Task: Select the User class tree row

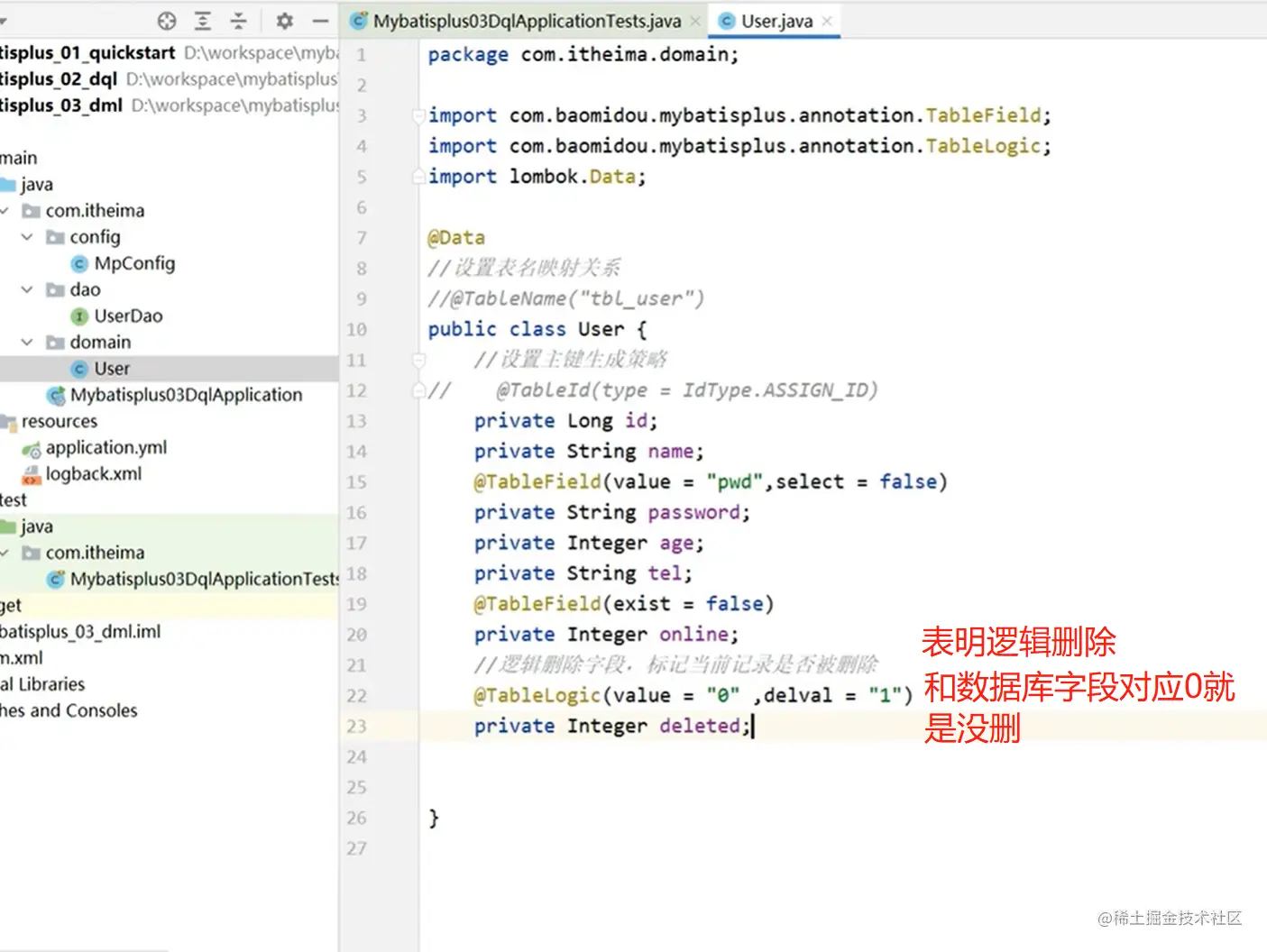Action: [170, 369]
